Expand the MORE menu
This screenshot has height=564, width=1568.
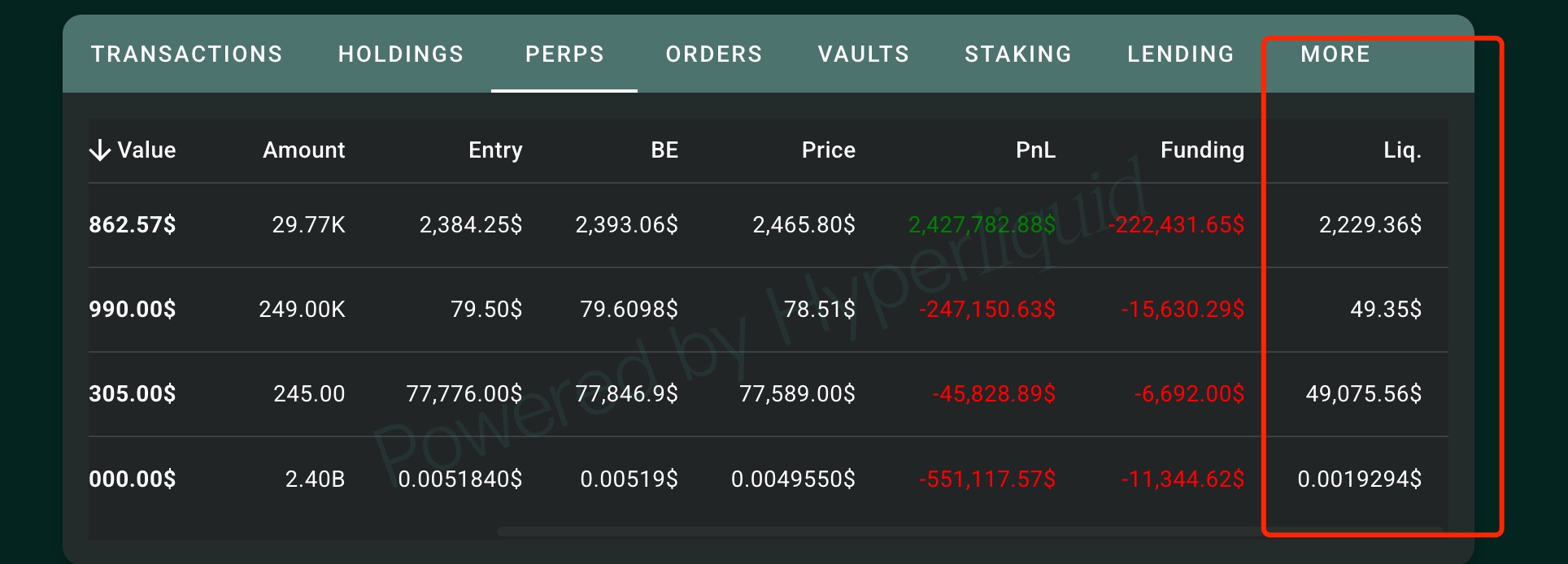tap(1335, 54)
